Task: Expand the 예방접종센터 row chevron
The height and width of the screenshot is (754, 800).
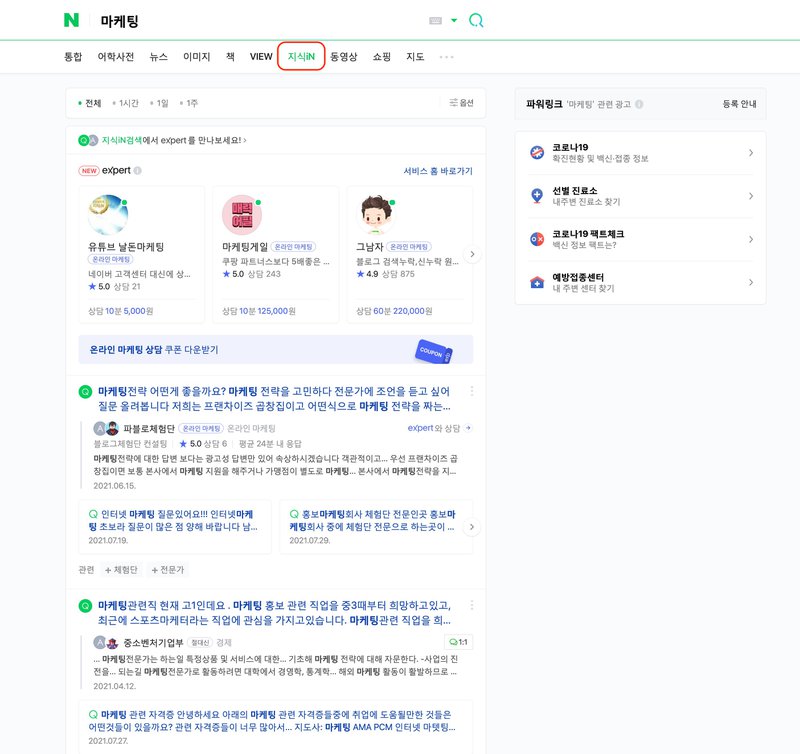Action: click(751, 282)
